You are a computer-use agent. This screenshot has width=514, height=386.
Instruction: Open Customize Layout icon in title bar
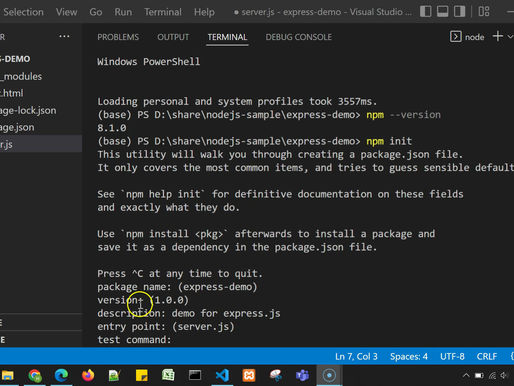tap(484, 12)
